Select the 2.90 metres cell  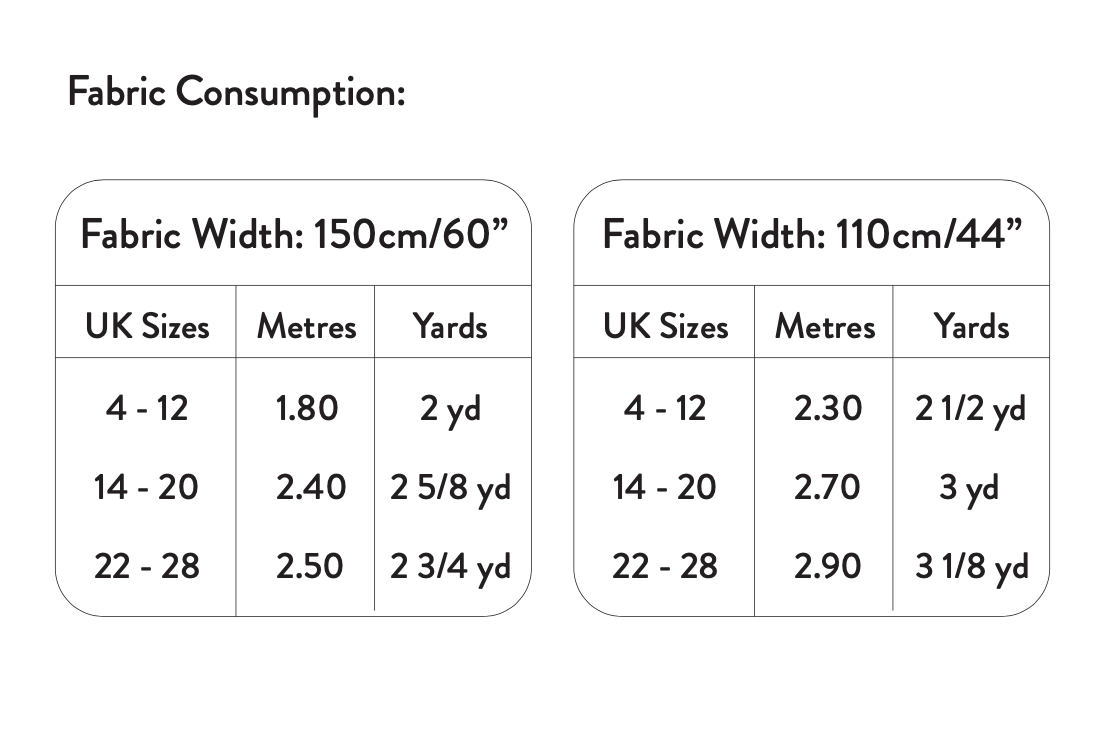point(827,566)
